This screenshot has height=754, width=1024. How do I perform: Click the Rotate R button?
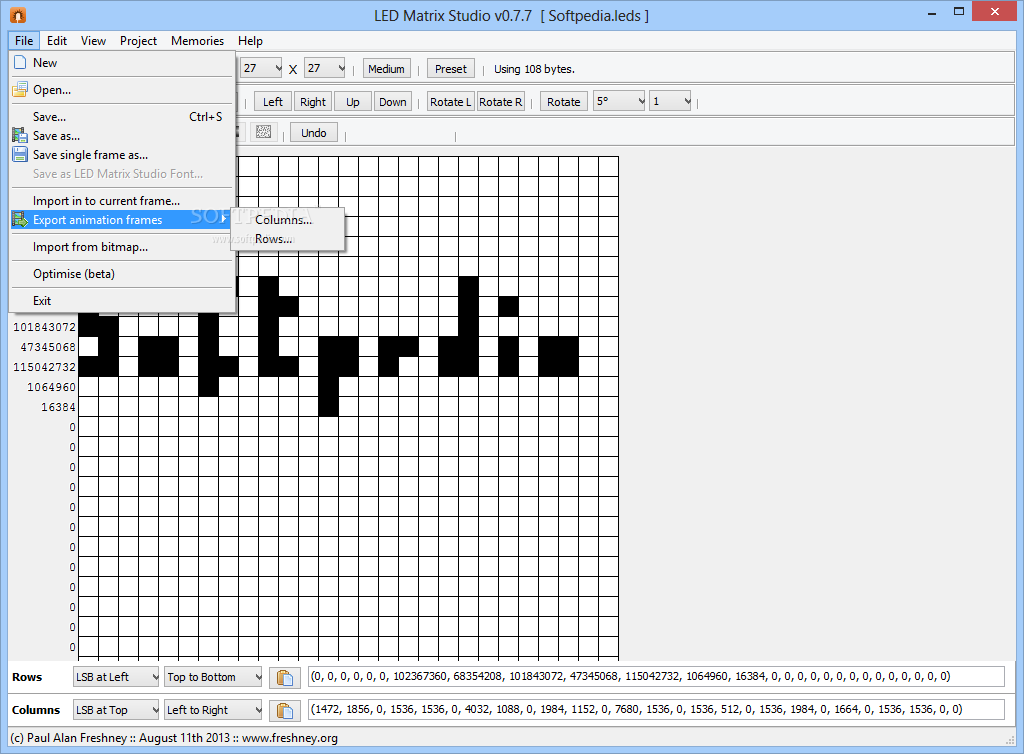point(500,101)
